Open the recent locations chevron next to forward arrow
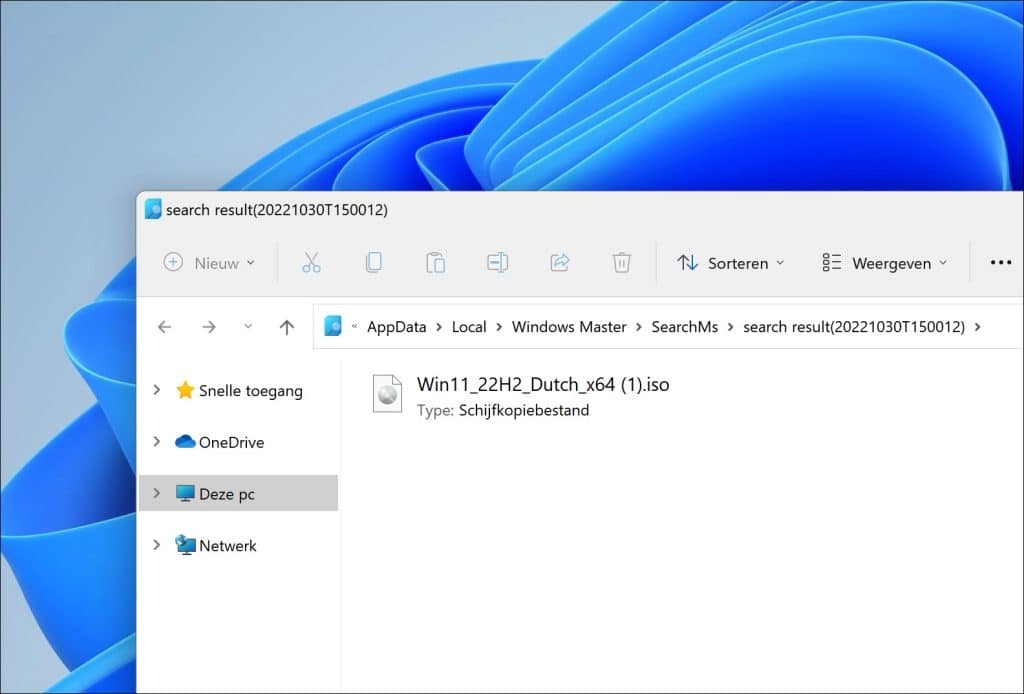Image resolution: width=1024 pixels, height=694 pixels. (x=246, y=327)
